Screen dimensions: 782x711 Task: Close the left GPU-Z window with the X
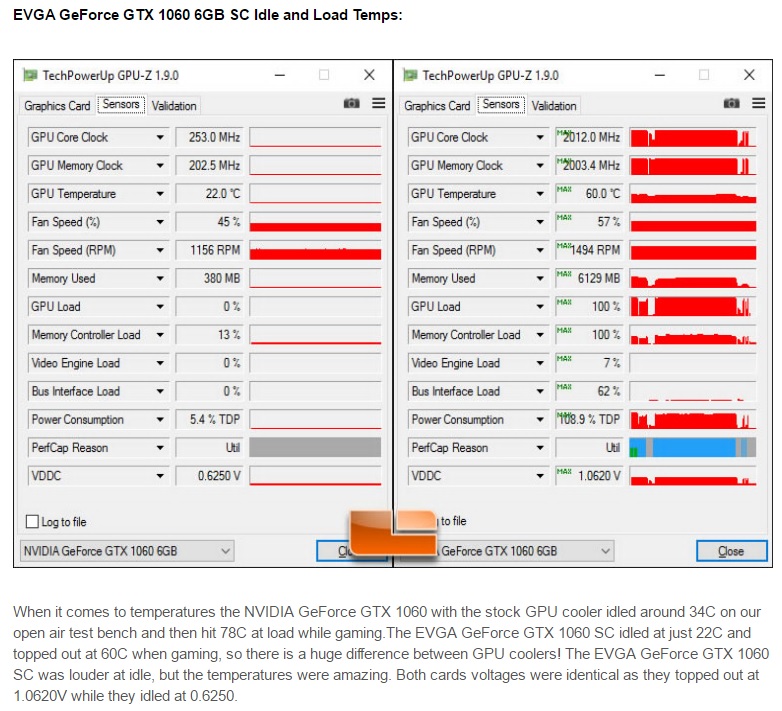click(369, 75)
